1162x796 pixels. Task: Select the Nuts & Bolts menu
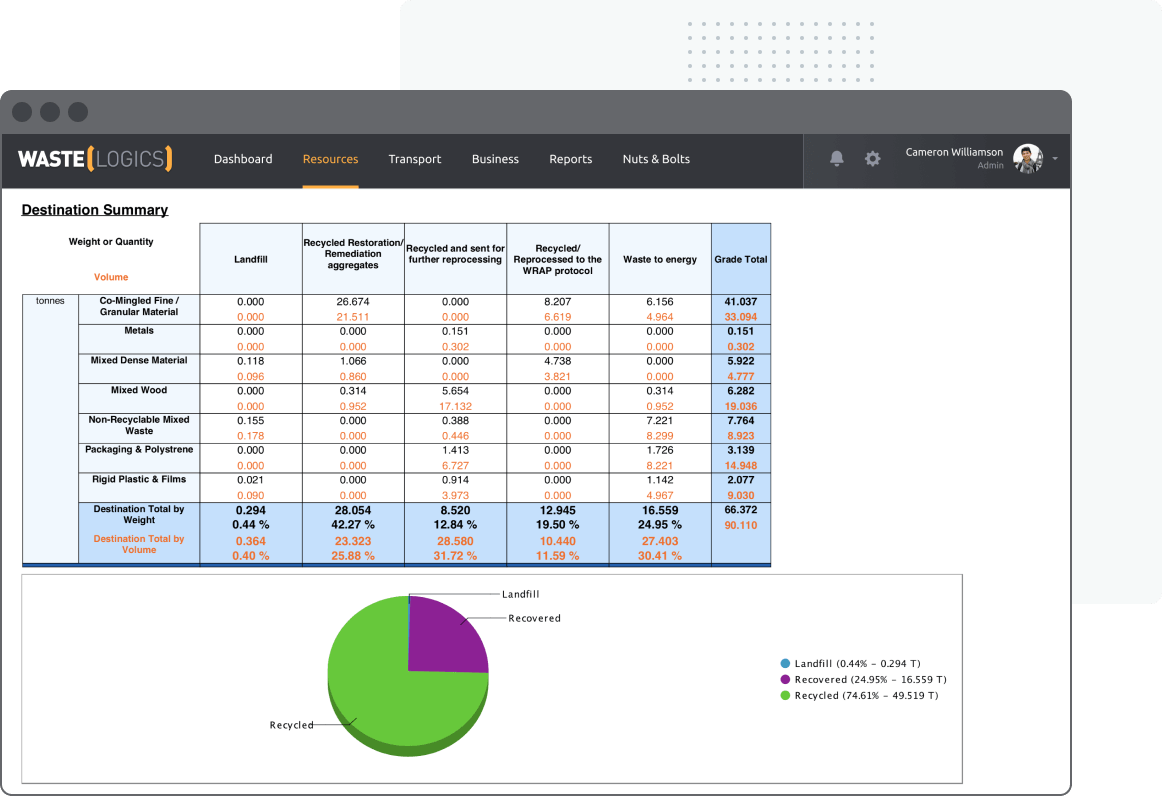click(656, 159)
